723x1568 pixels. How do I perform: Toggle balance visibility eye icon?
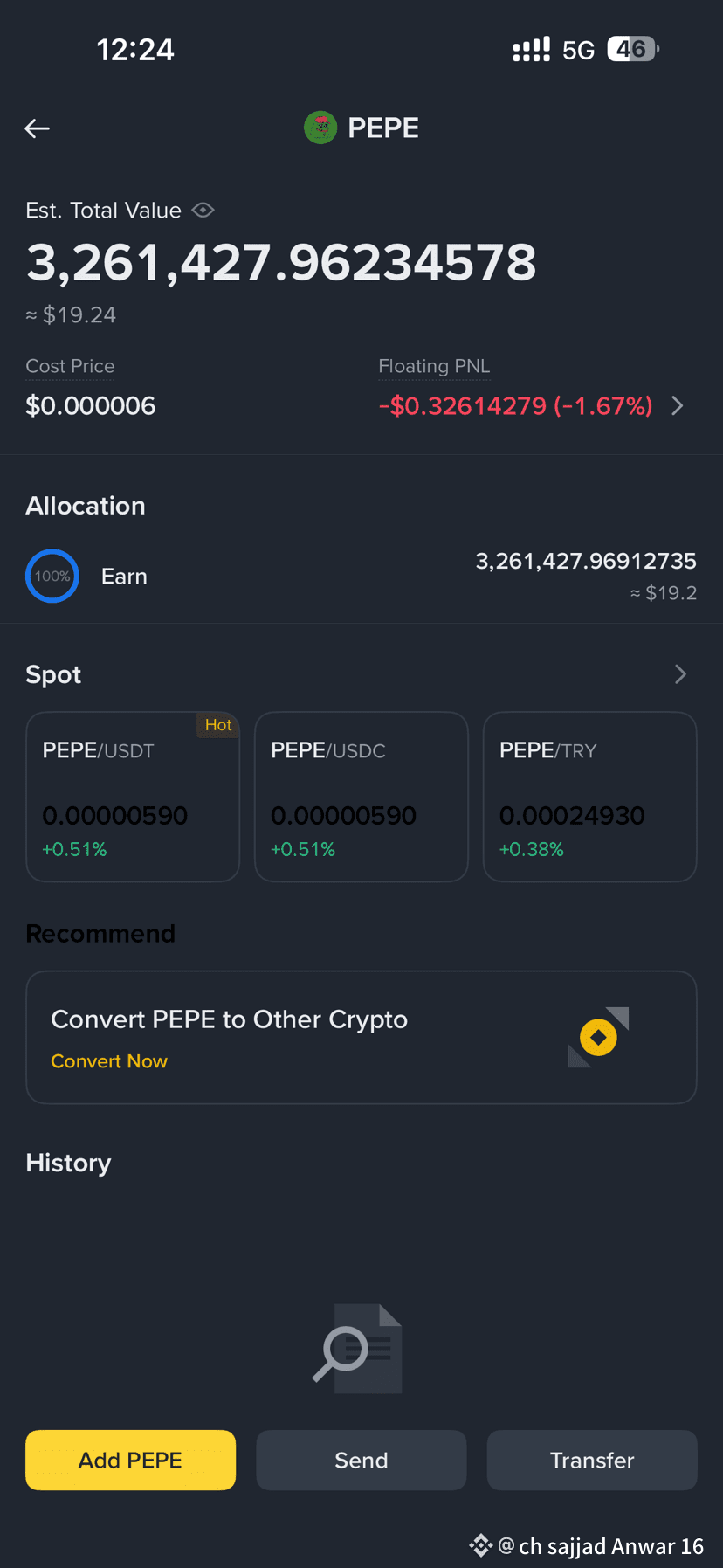(203, 210)
